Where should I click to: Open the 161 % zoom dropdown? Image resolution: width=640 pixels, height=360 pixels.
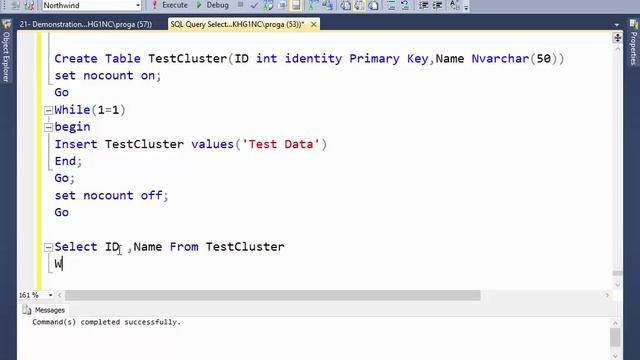pos(50,295)
